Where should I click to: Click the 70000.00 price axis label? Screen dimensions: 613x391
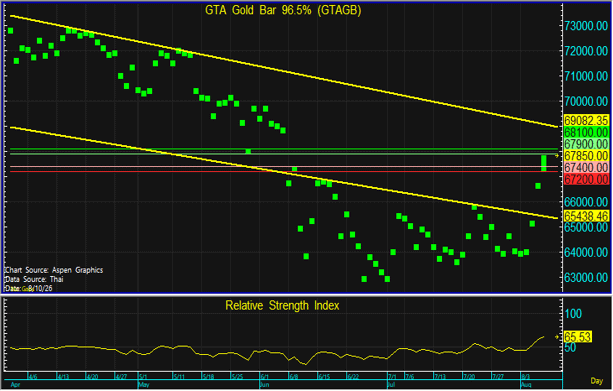click(x=586, y=102)
